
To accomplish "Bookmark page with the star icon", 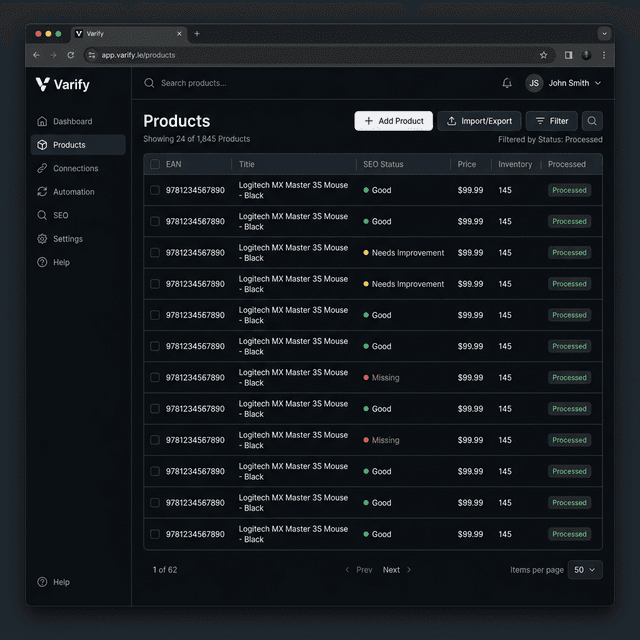I will pyautogui.click(x=543, y=55).
